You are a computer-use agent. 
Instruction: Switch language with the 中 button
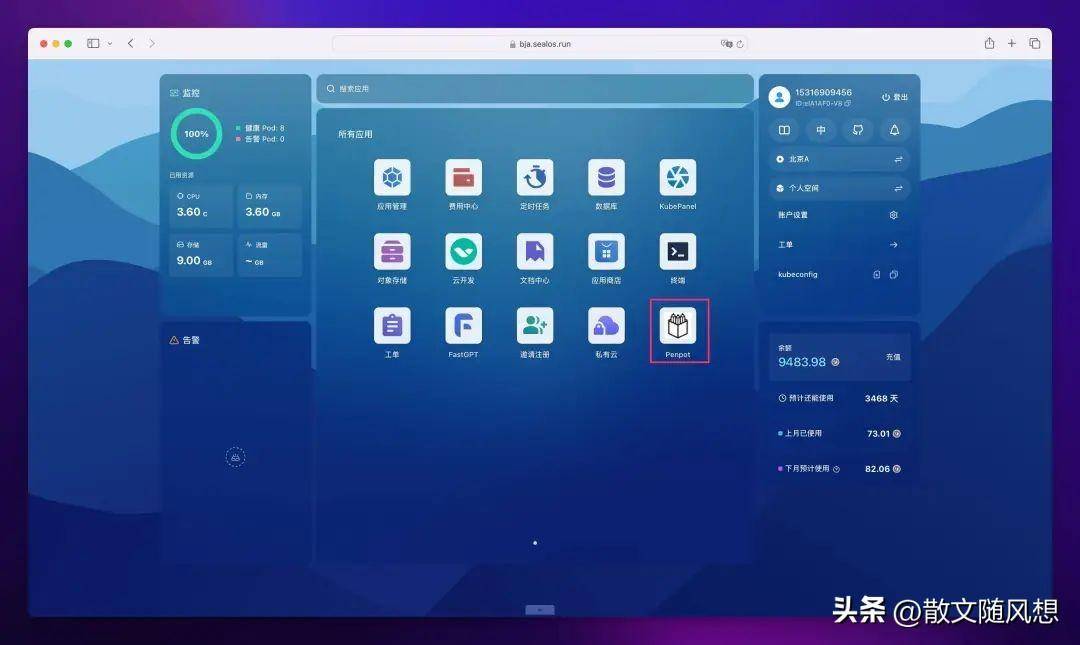pos(821,130)
